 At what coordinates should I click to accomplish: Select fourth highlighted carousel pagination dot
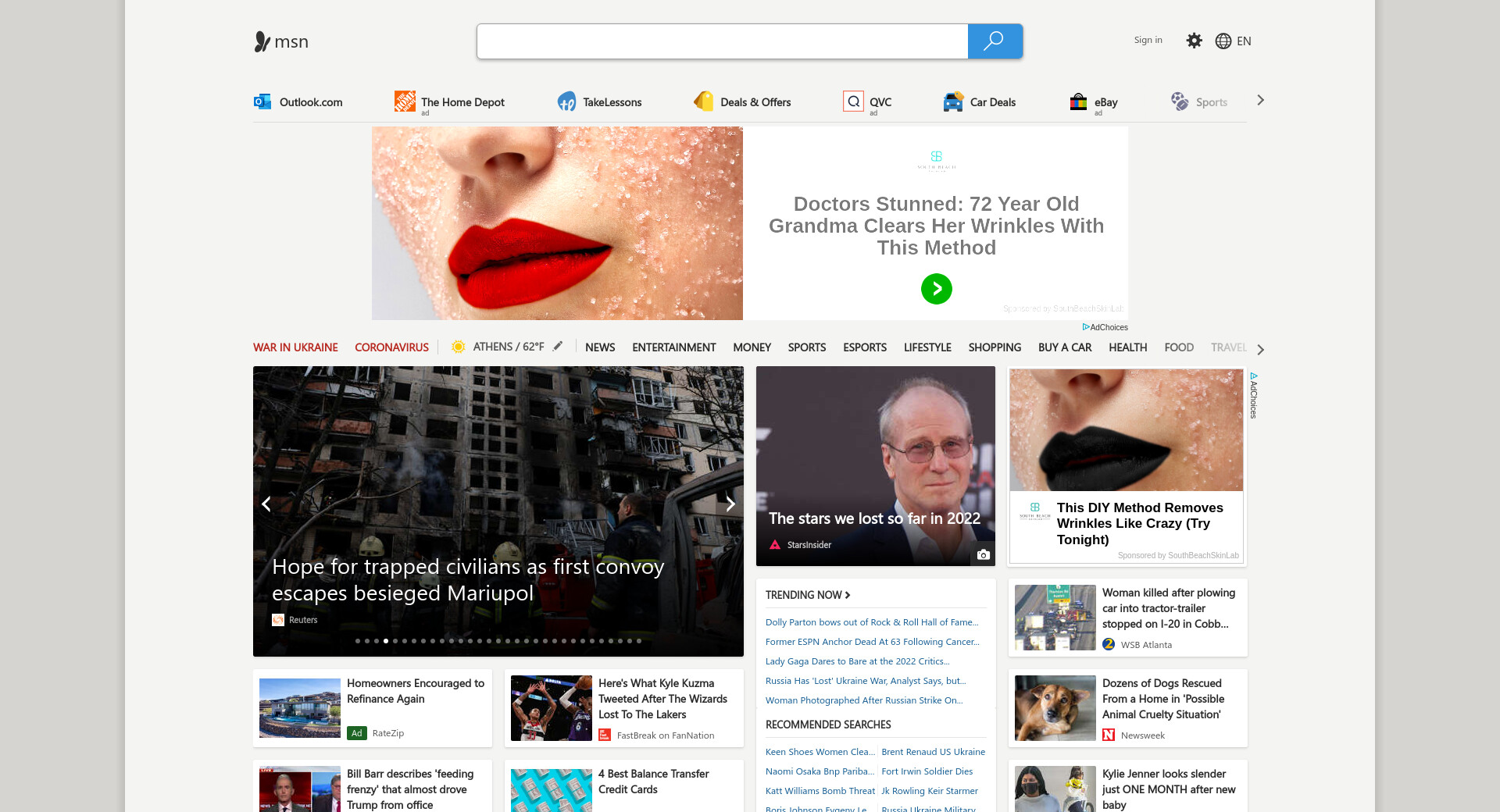click(386, 641)
